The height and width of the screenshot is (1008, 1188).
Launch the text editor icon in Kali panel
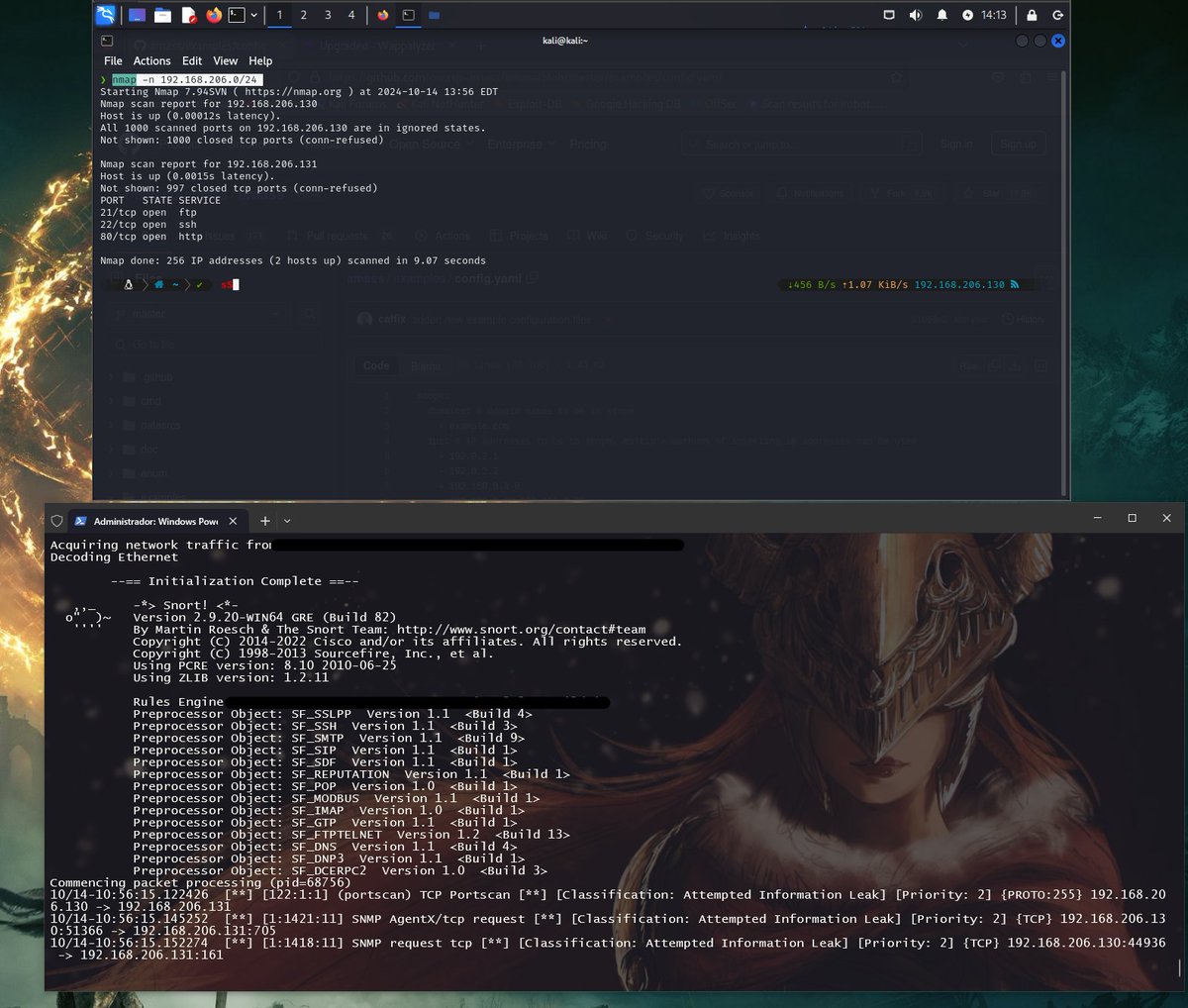click(188, 15)
